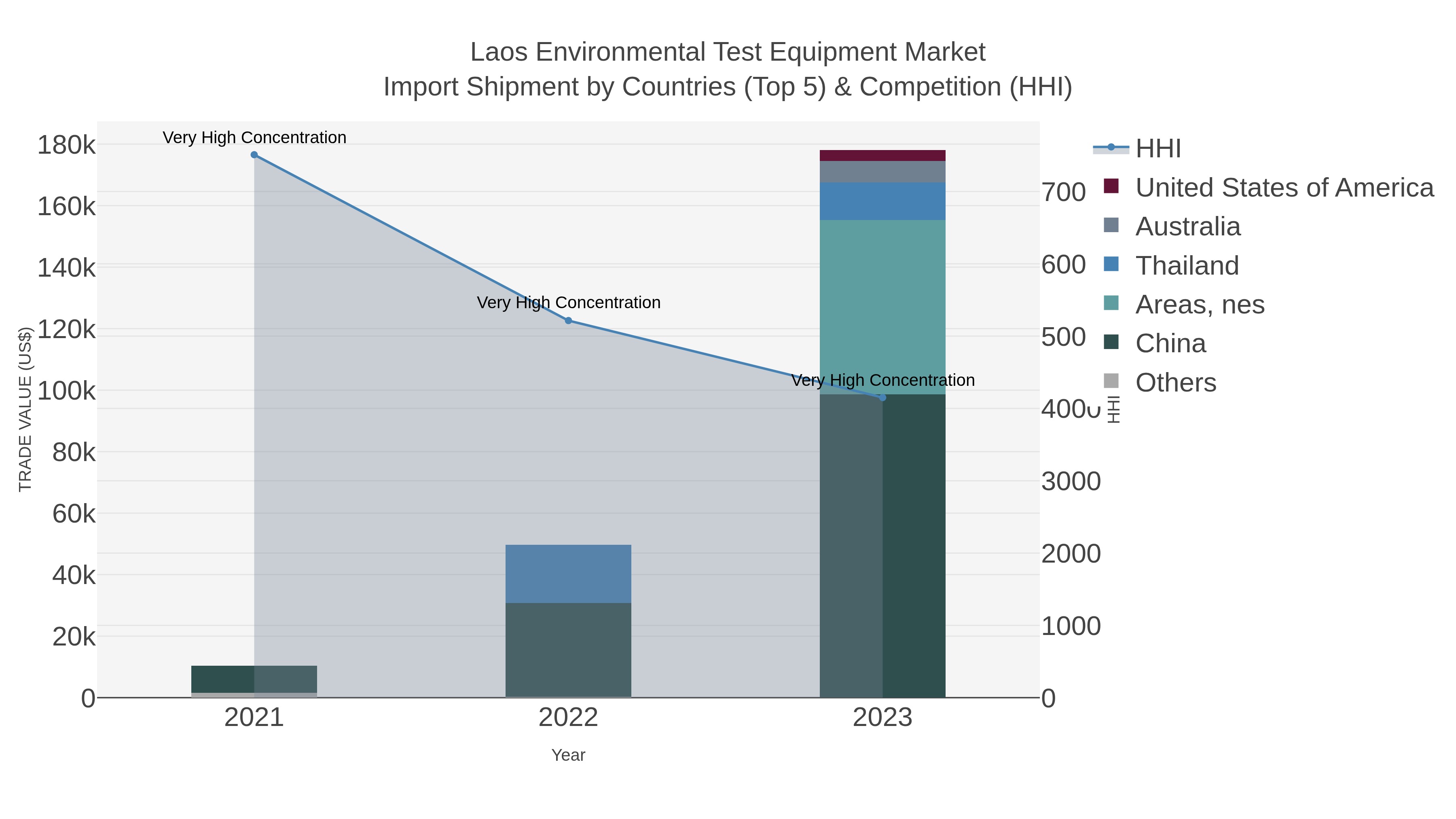Click the Others gray legend swatch
1456x819 pixels.
coord(1111,381)
